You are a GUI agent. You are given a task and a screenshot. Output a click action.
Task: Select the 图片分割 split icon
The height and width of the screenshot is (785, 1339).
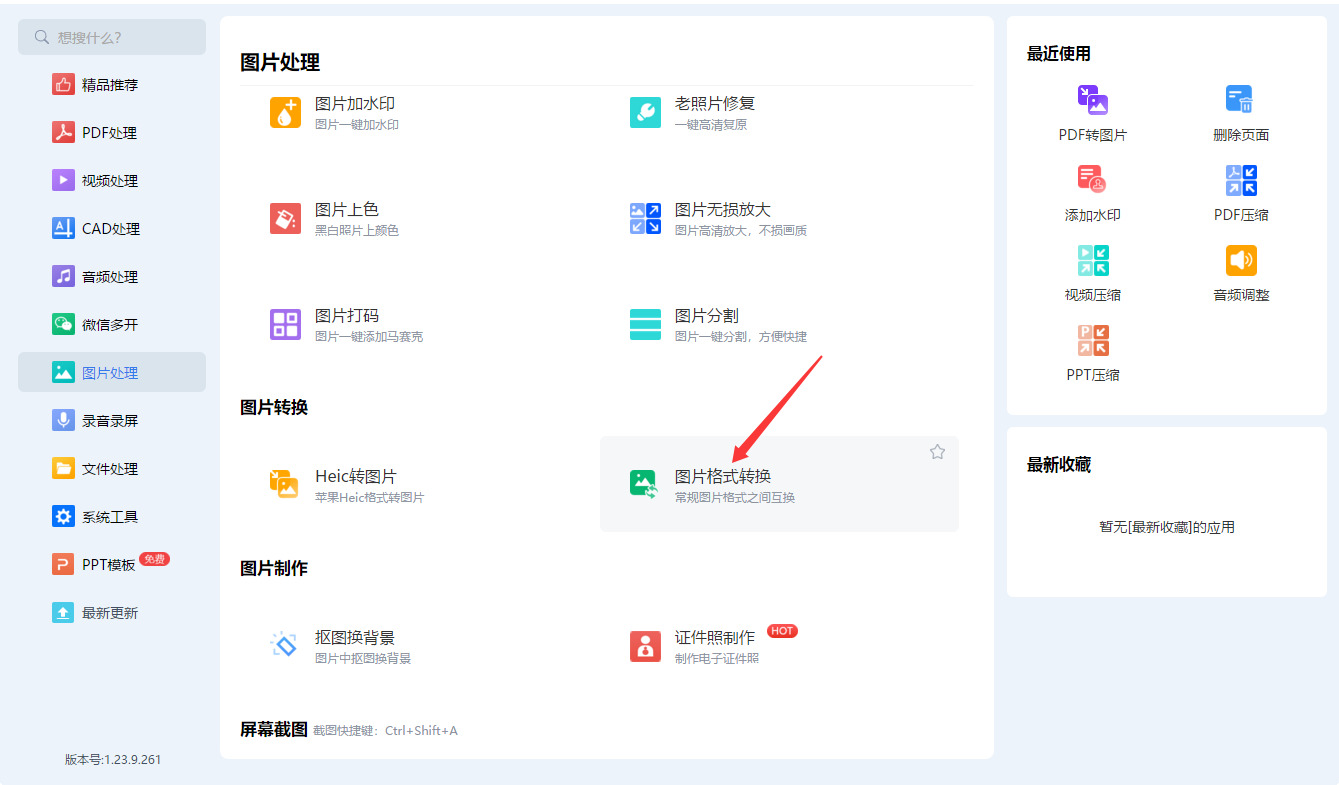[645, 324]
